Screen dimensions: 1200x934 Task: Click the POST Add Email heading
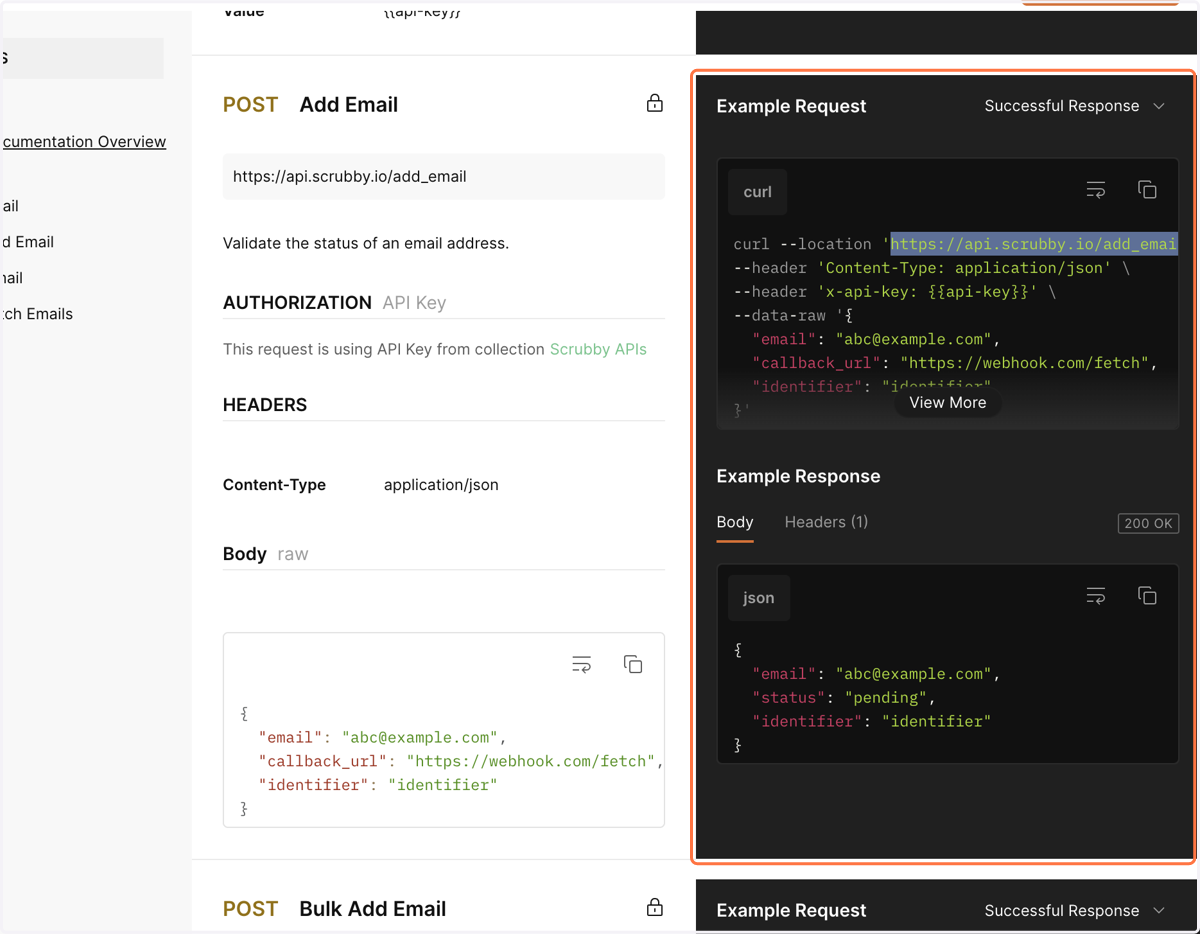tap(310, 105)
